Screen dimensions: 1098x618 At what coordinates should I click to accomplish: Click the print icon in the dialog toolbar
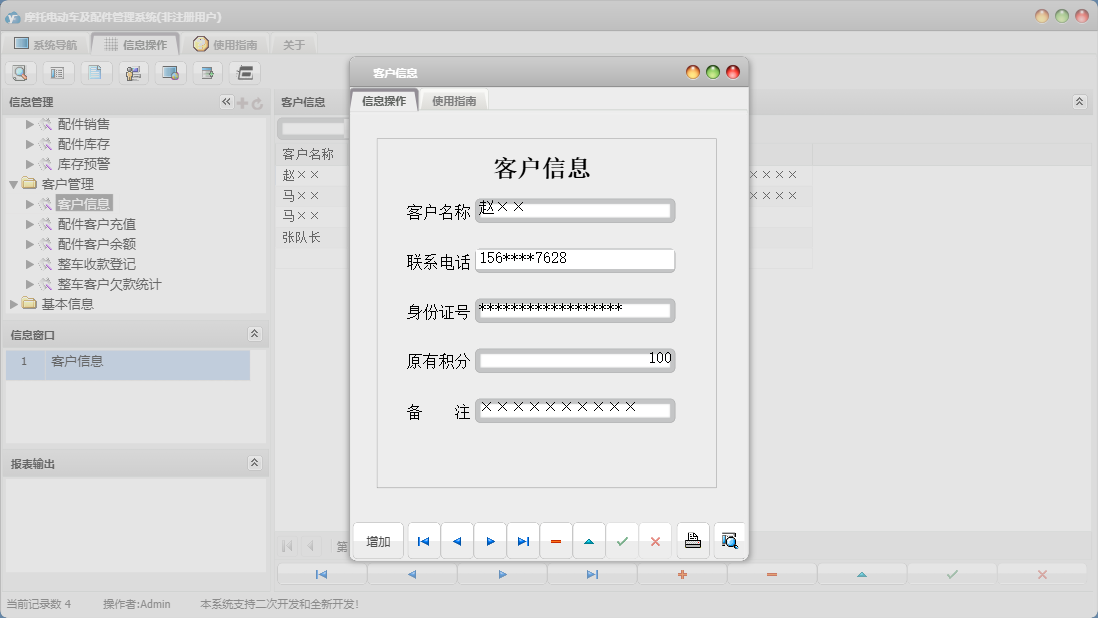tap(692, 541)
